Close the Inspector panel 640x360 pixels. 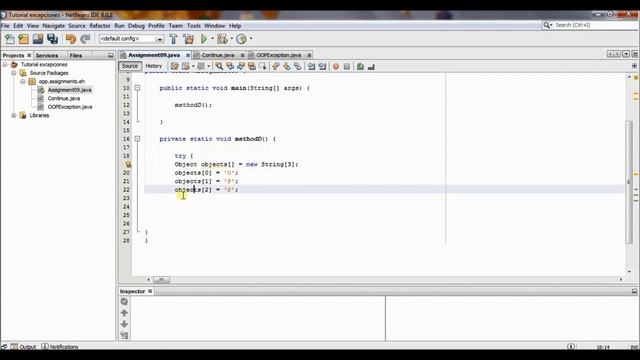pos(150,291)
